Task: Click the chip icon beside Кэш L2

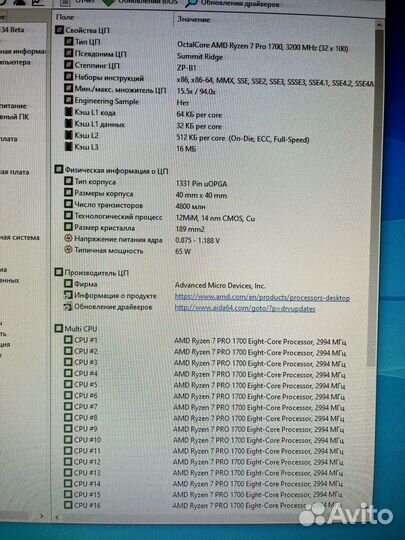Action: tap(69, 135)
